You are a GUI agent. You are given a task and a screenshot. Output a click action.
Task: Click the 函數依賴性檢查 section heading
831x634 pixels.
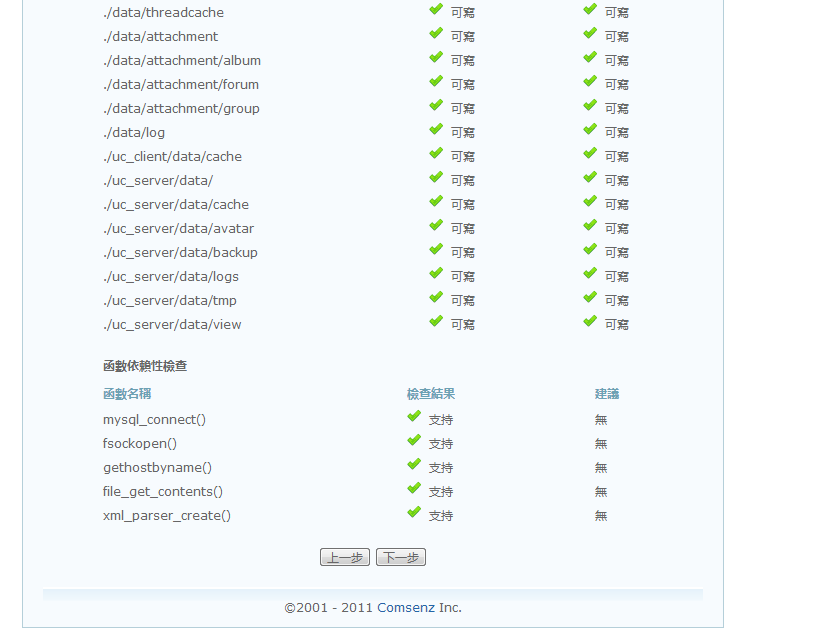[x=145, y=366]
